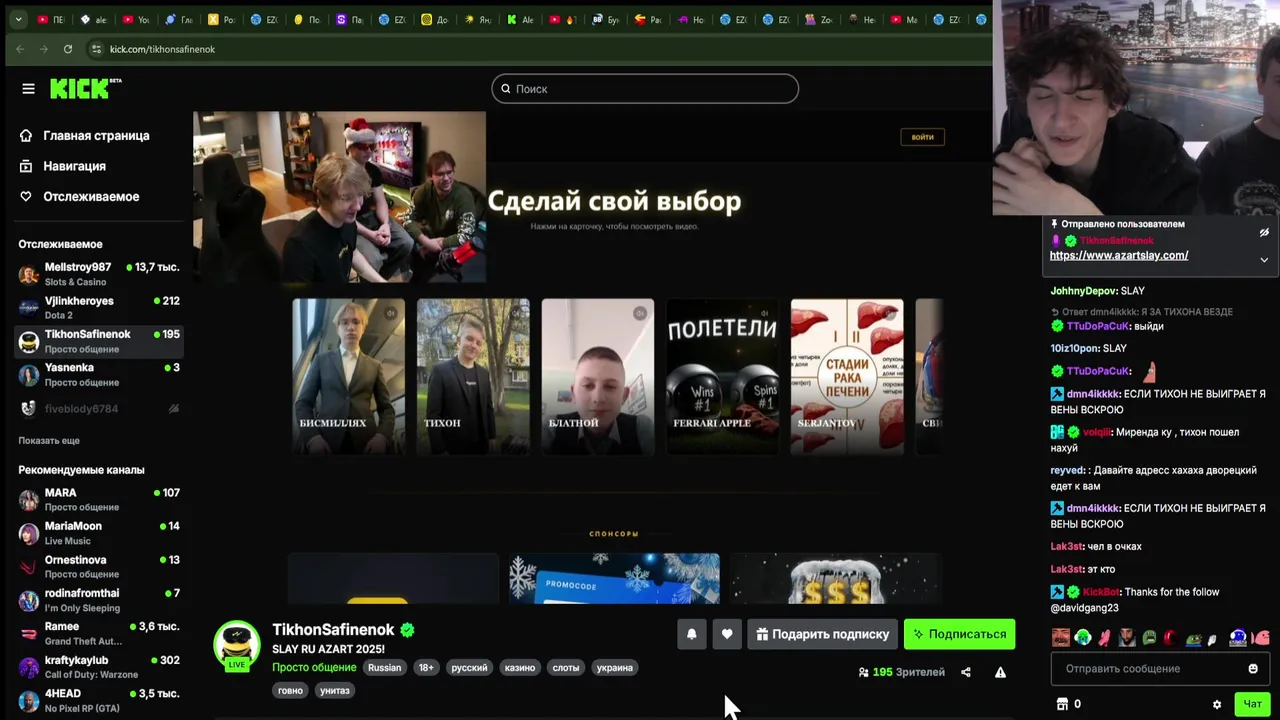The width and height of the screenshot is (1280, 720).
Task: Open the emoji picker in chat input
Action: click(x=1253, y=668)
